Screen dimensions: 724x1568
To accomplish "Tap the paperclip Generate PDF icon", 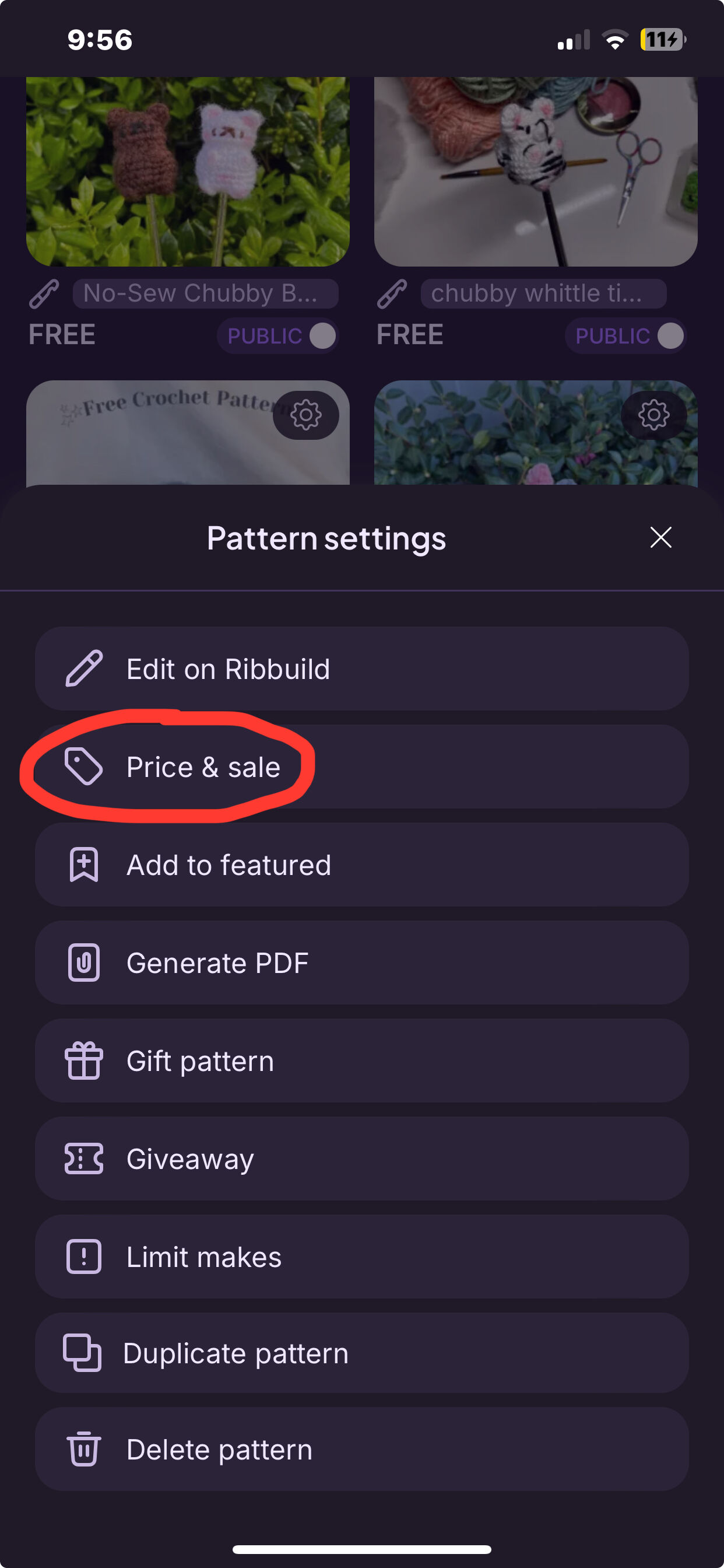I will tap(84, 963).
